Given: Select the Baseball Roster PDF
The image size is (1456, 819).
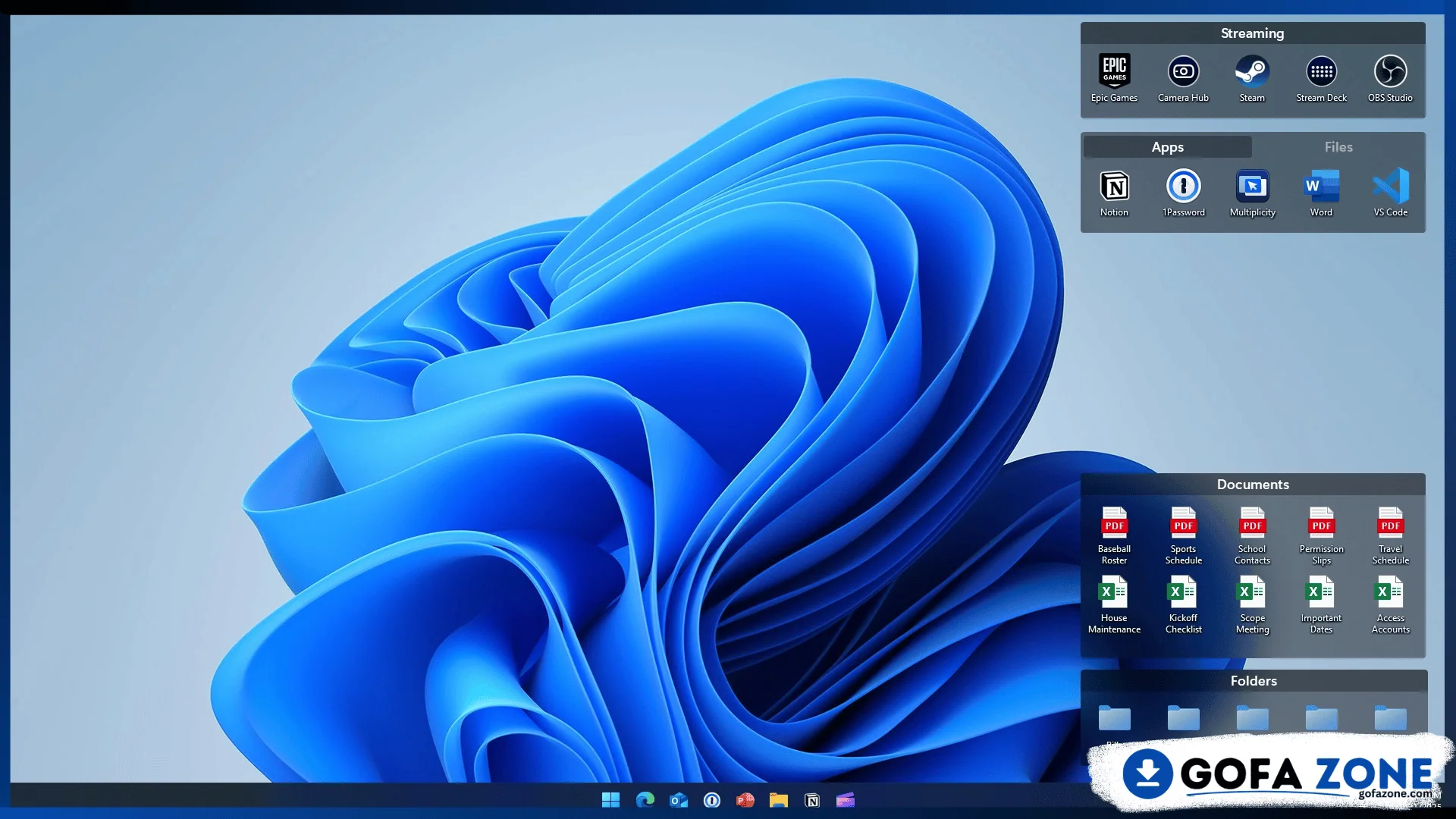Looking at the screenshot, I should point(1114,535).
